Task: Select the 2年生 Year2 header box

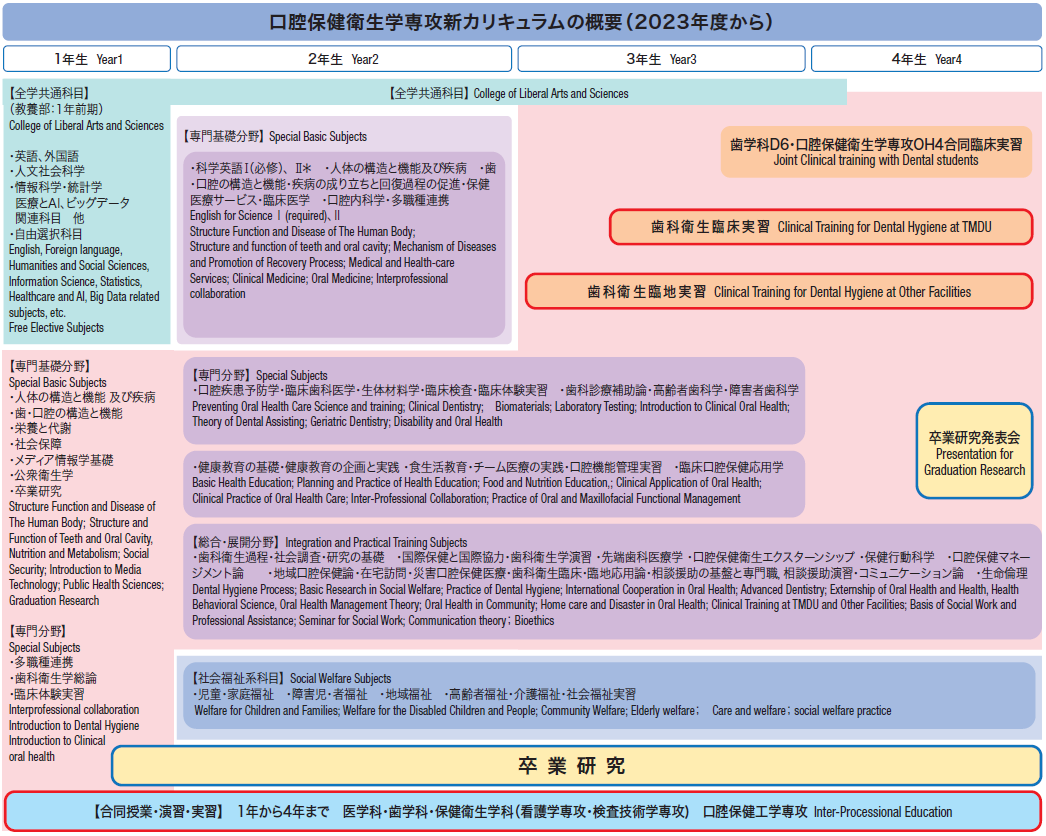Action: 344,59
